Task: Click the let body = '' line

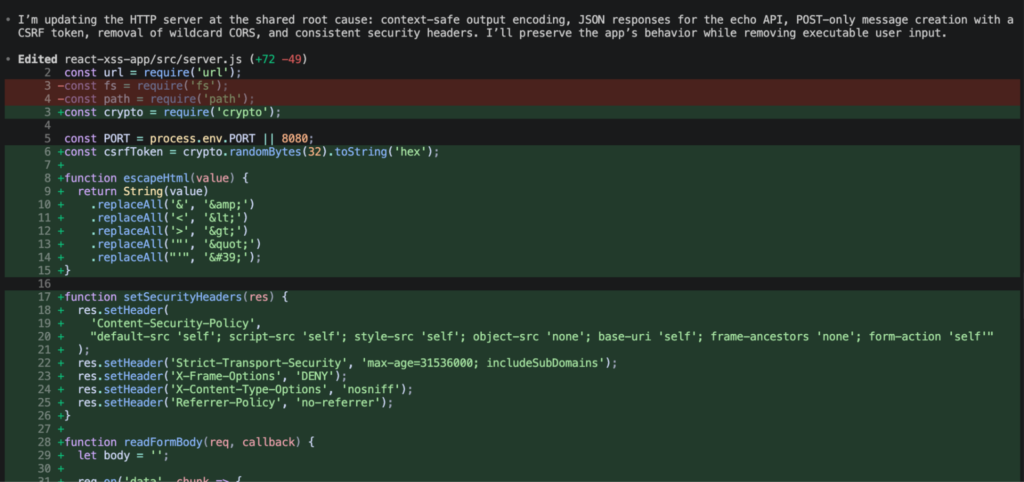Action: (123, 455)
